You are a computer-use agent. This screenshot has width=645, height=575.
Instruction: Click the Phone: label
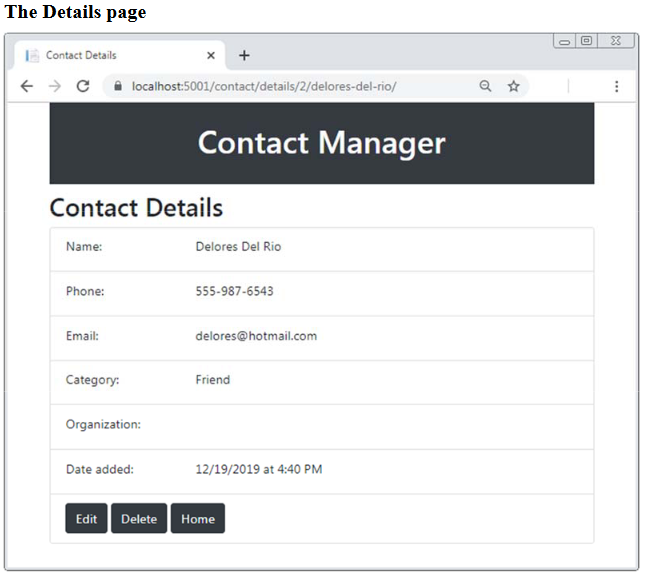coord(85,291)
